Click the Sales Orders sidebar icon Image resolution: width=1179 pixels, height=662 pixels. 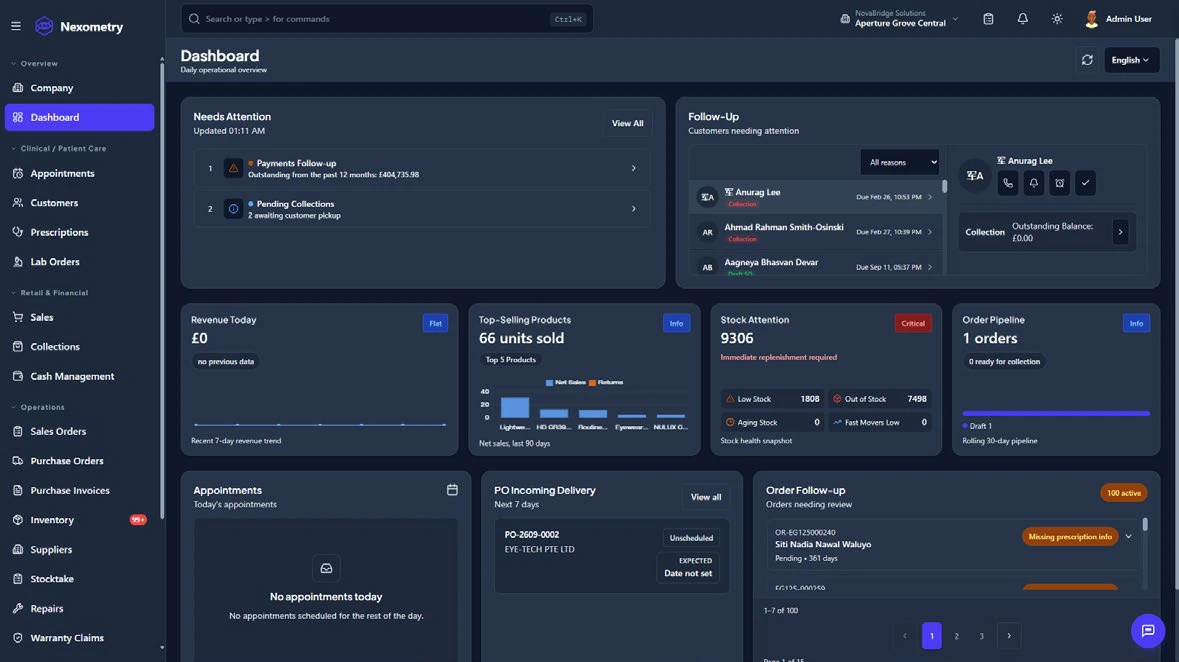(18, 432)
